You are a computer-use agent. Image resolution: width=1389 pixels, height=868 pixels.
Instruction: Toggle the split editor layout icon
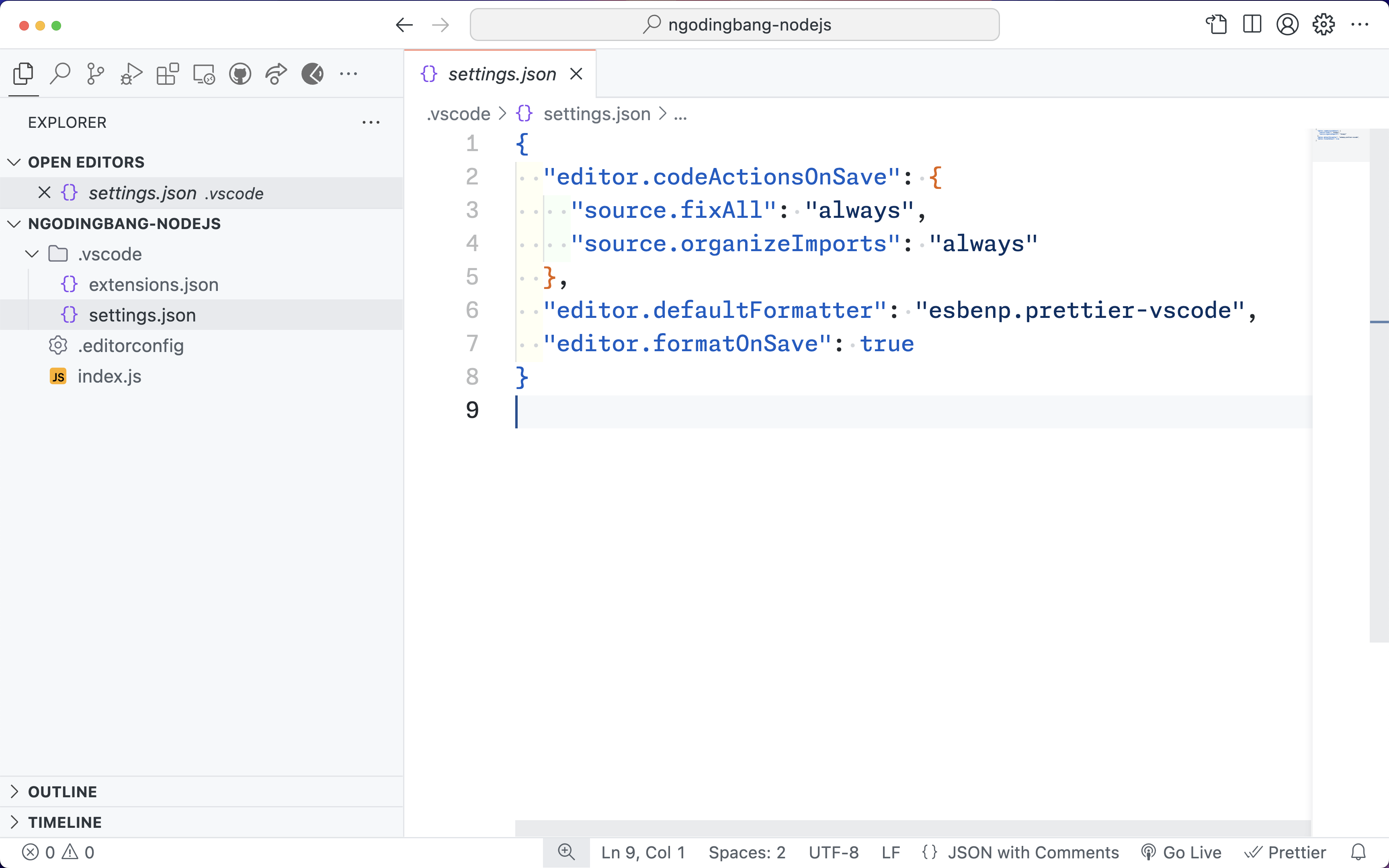click(1252, 25)
